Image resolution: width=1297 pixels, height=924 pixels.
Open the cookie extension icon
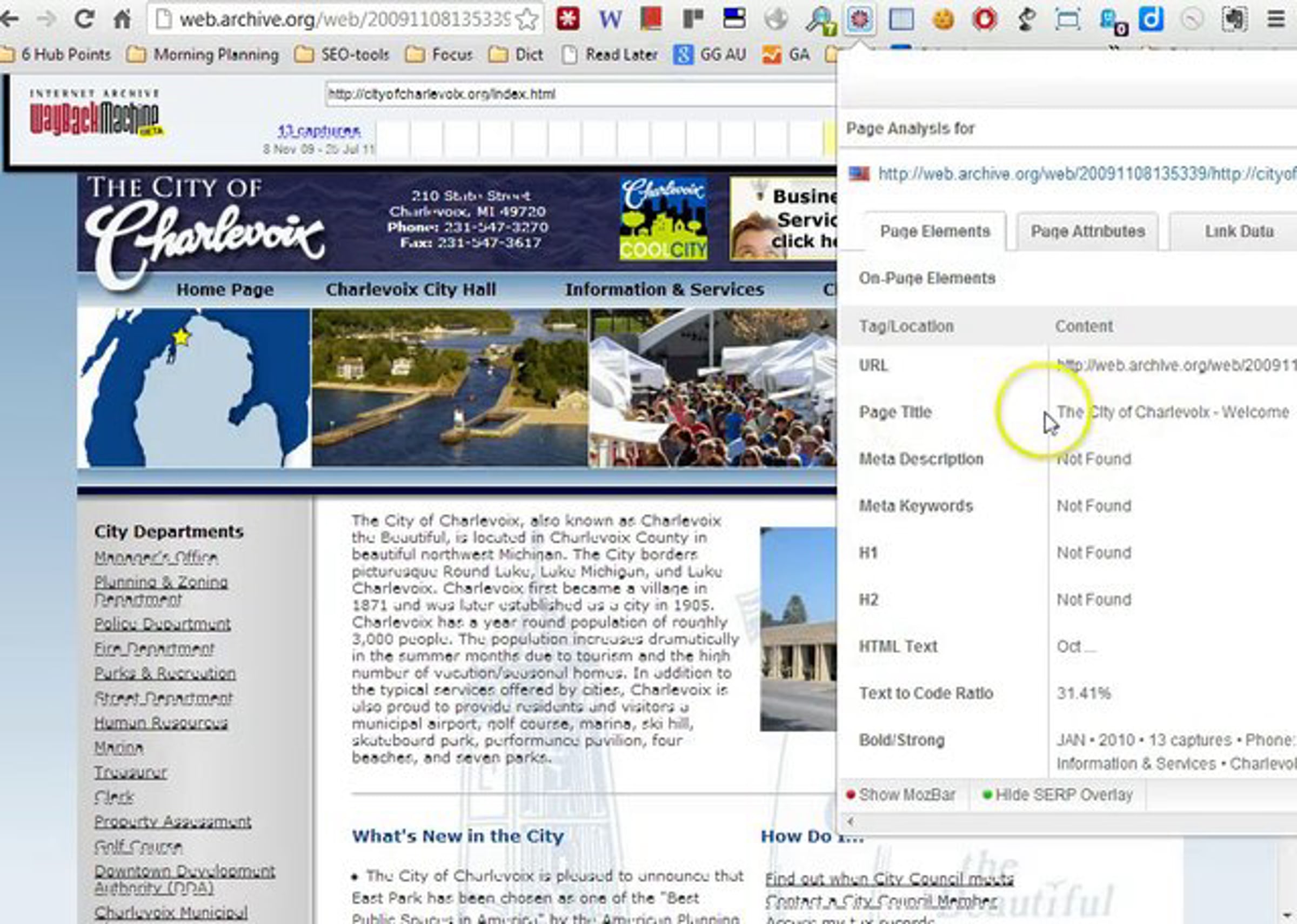click(x=942, y=19)
